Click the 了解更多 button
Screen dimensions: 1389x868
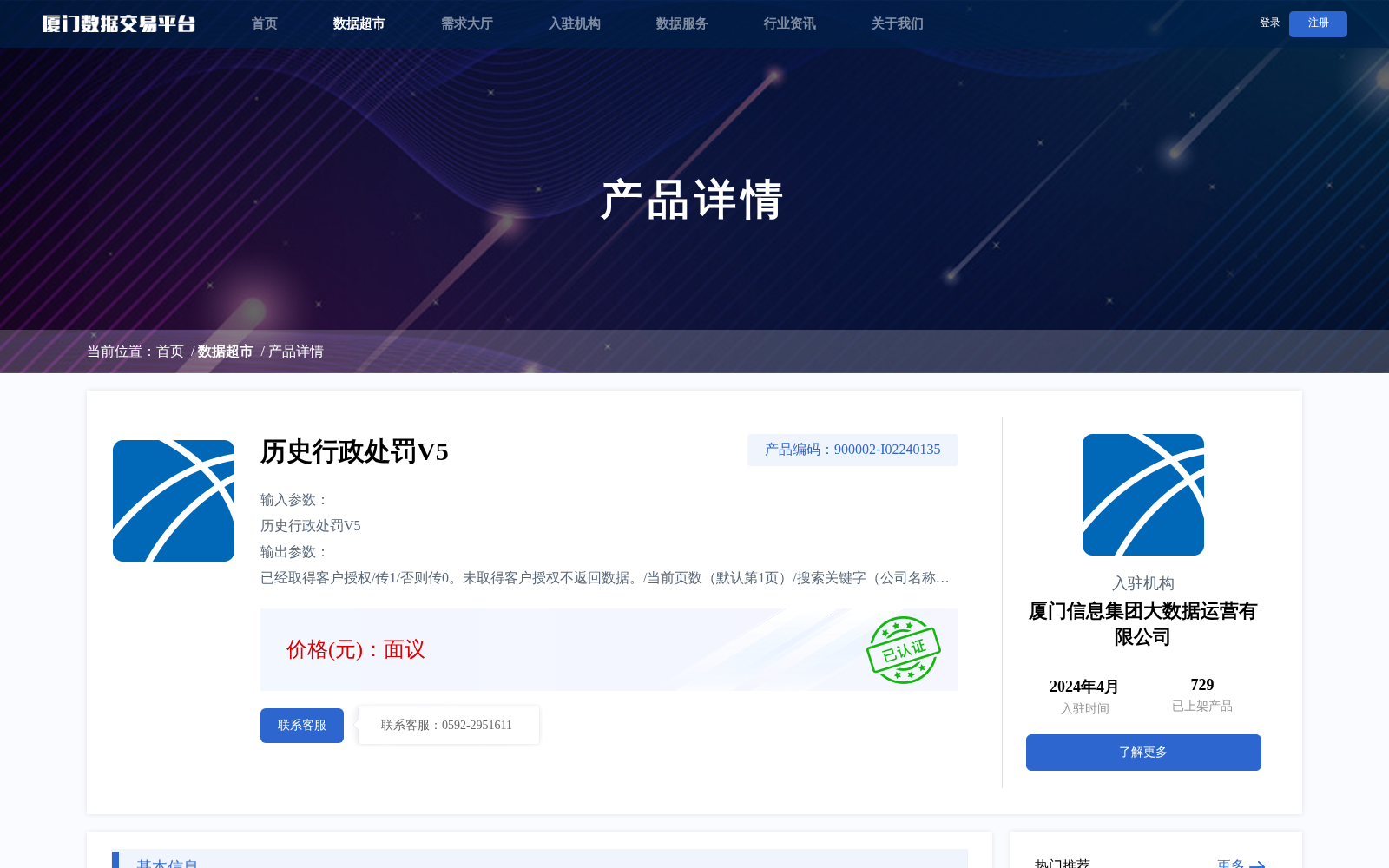tap(1143, 753)
